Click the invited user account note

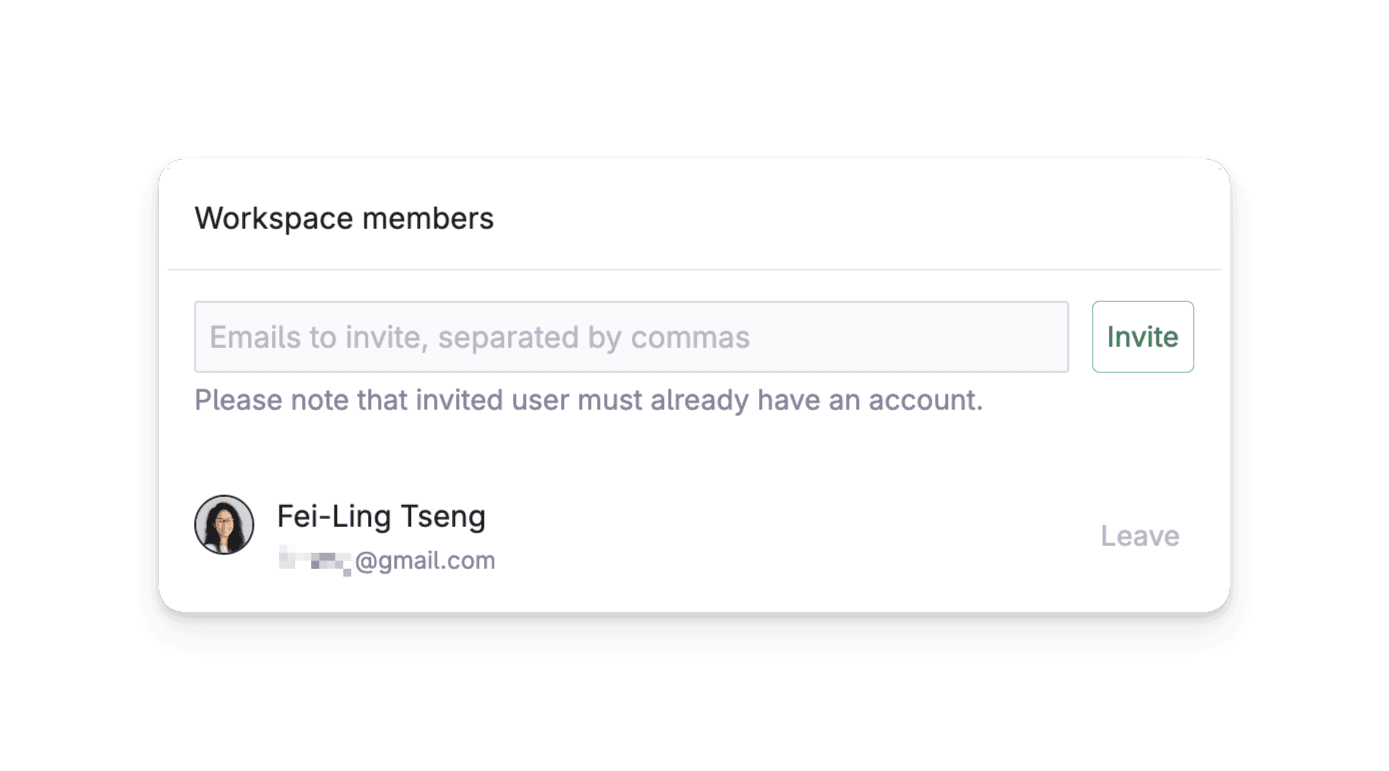589,401
